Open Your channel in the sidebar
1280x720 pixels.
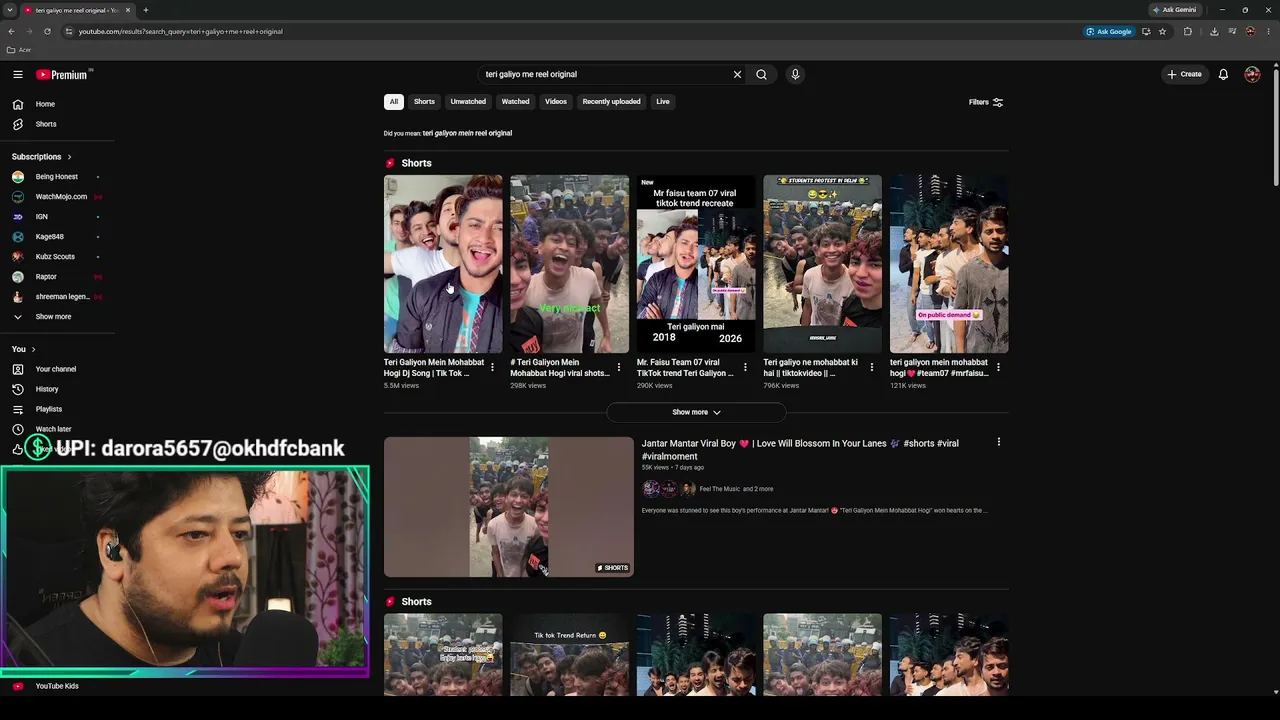click(57, 369)
